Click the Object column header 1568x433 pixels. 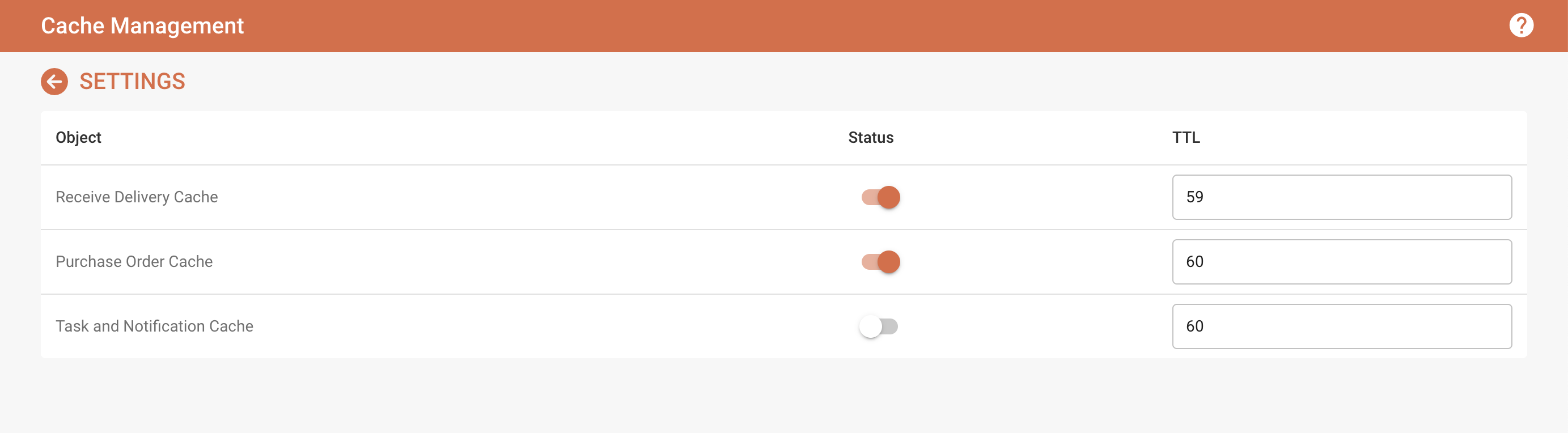tap(79, 138)
